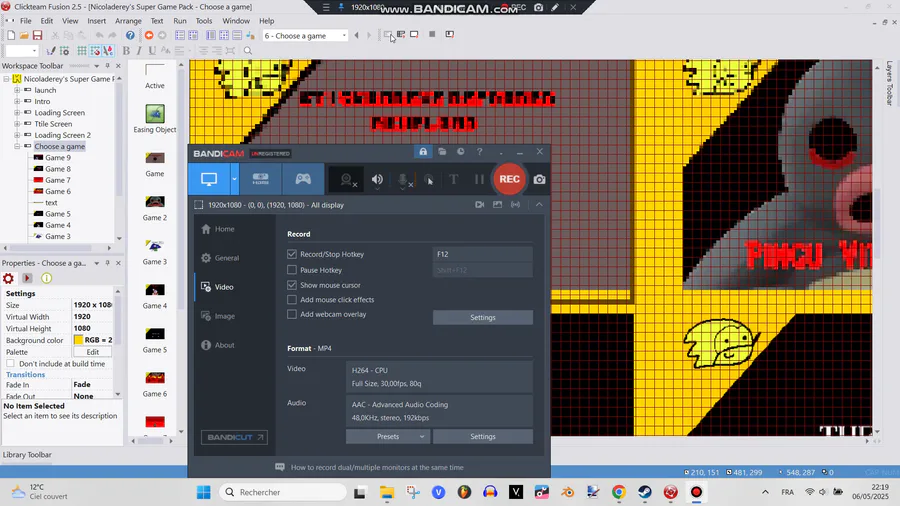Click the Italic formatting icon
Viewport: 900px width, 506px height.
[x=139, y=50]
